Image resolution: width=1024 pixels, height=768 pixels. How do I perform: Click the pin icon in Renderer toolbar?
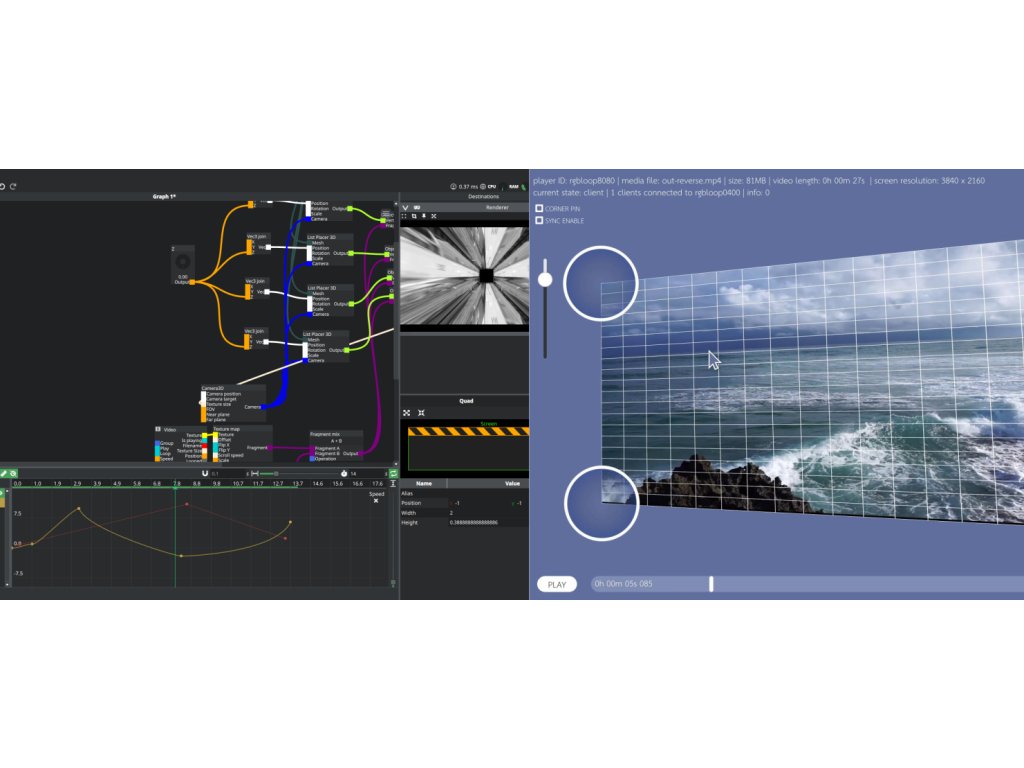424,216
